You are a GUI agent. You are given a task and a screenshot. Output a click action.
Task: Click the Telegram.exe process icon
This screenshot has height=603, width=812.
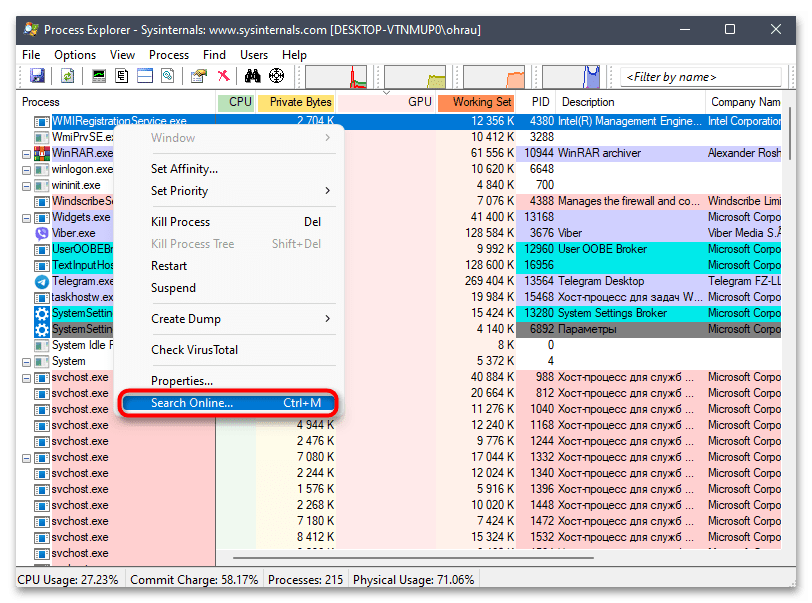(42, 281)
